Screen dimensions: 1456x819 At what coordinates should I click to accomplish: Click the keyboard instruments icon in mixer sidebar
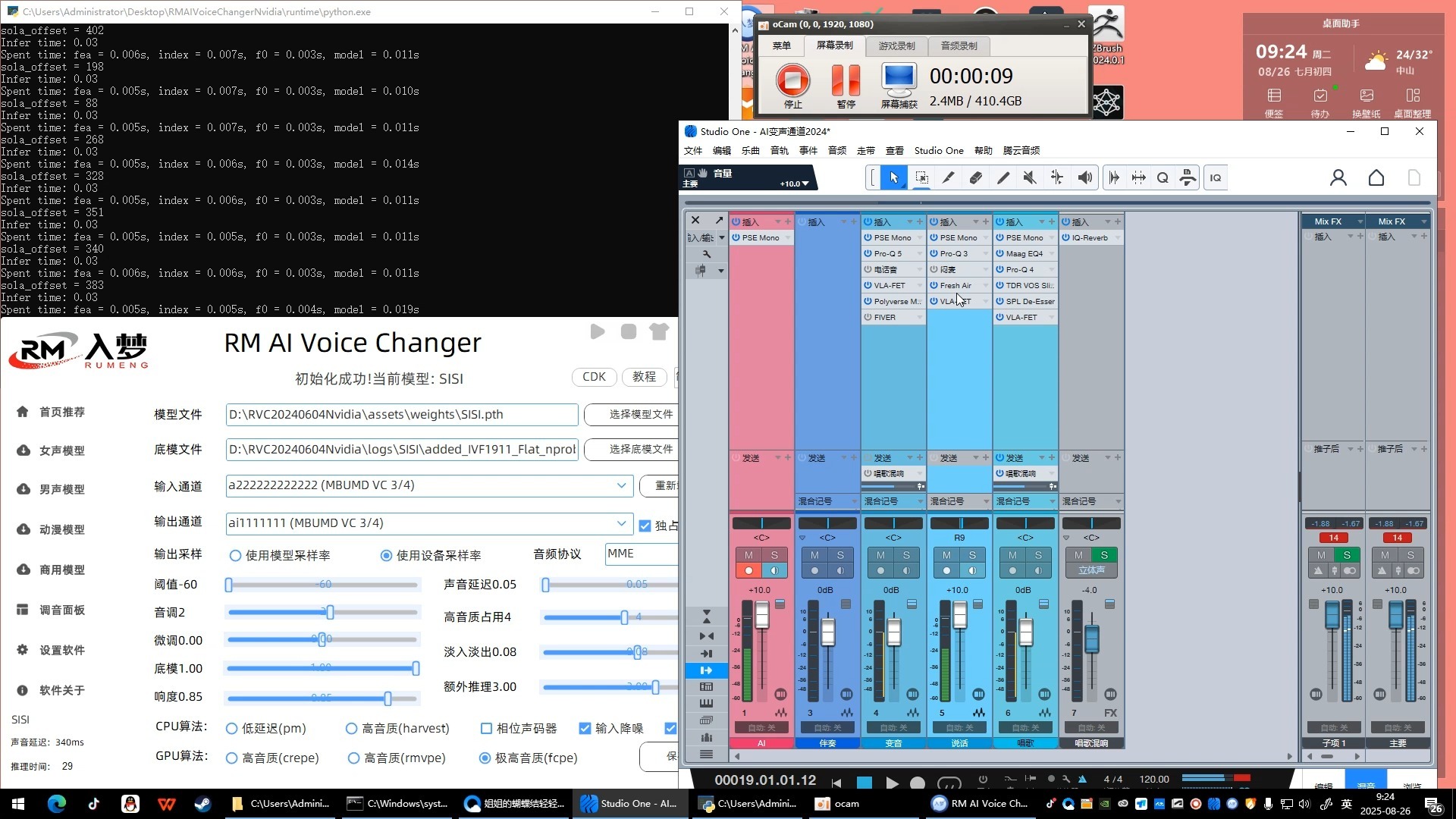coord(706,703)
